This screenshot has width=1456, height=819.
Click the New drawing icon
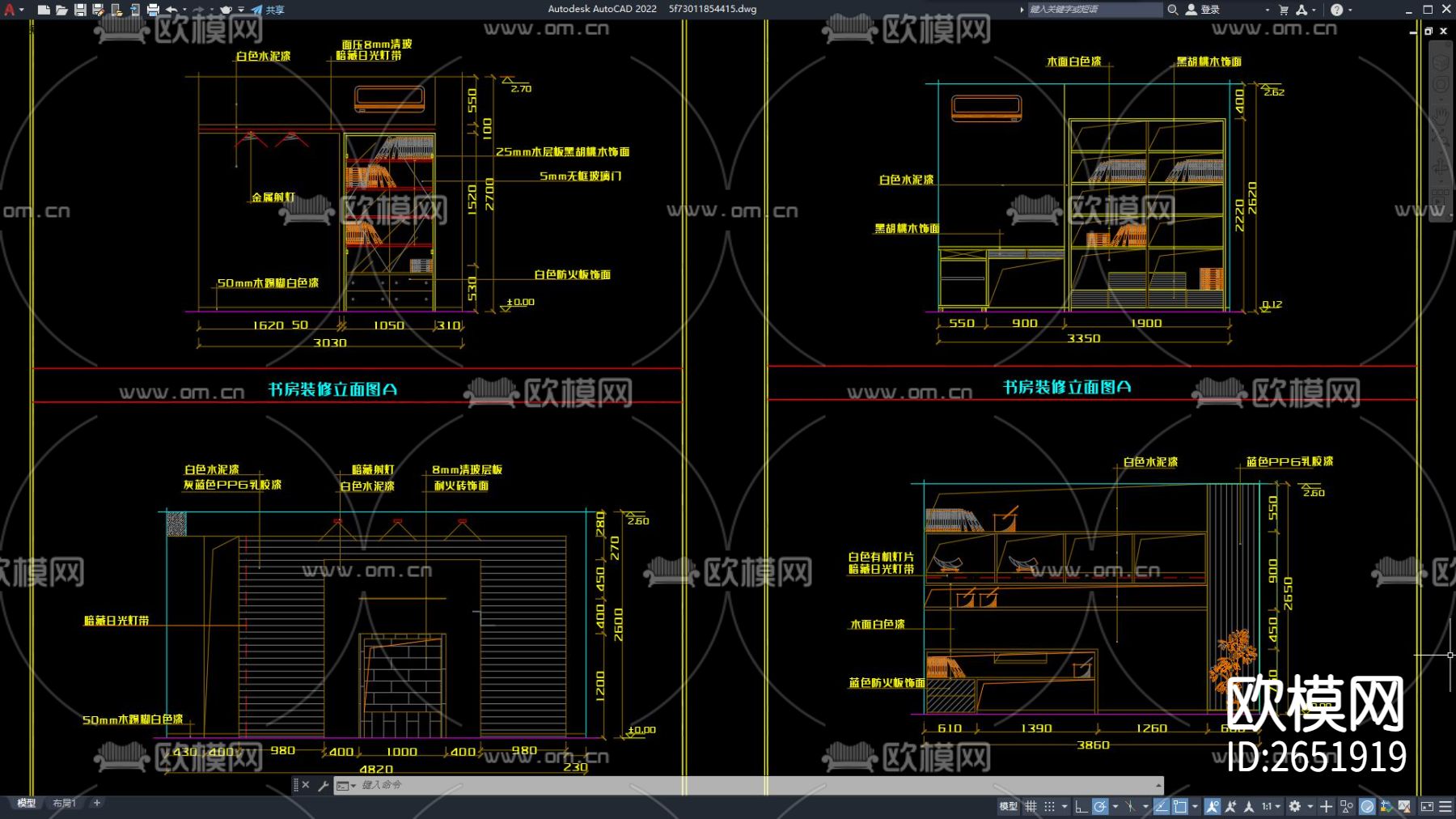pyautogui.click(x=44, y=10)
